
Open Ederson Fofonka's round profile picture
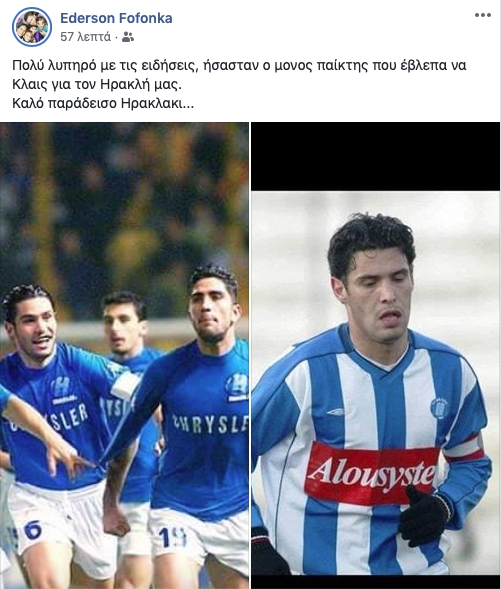pyautogui.click(x=32, y=27)
